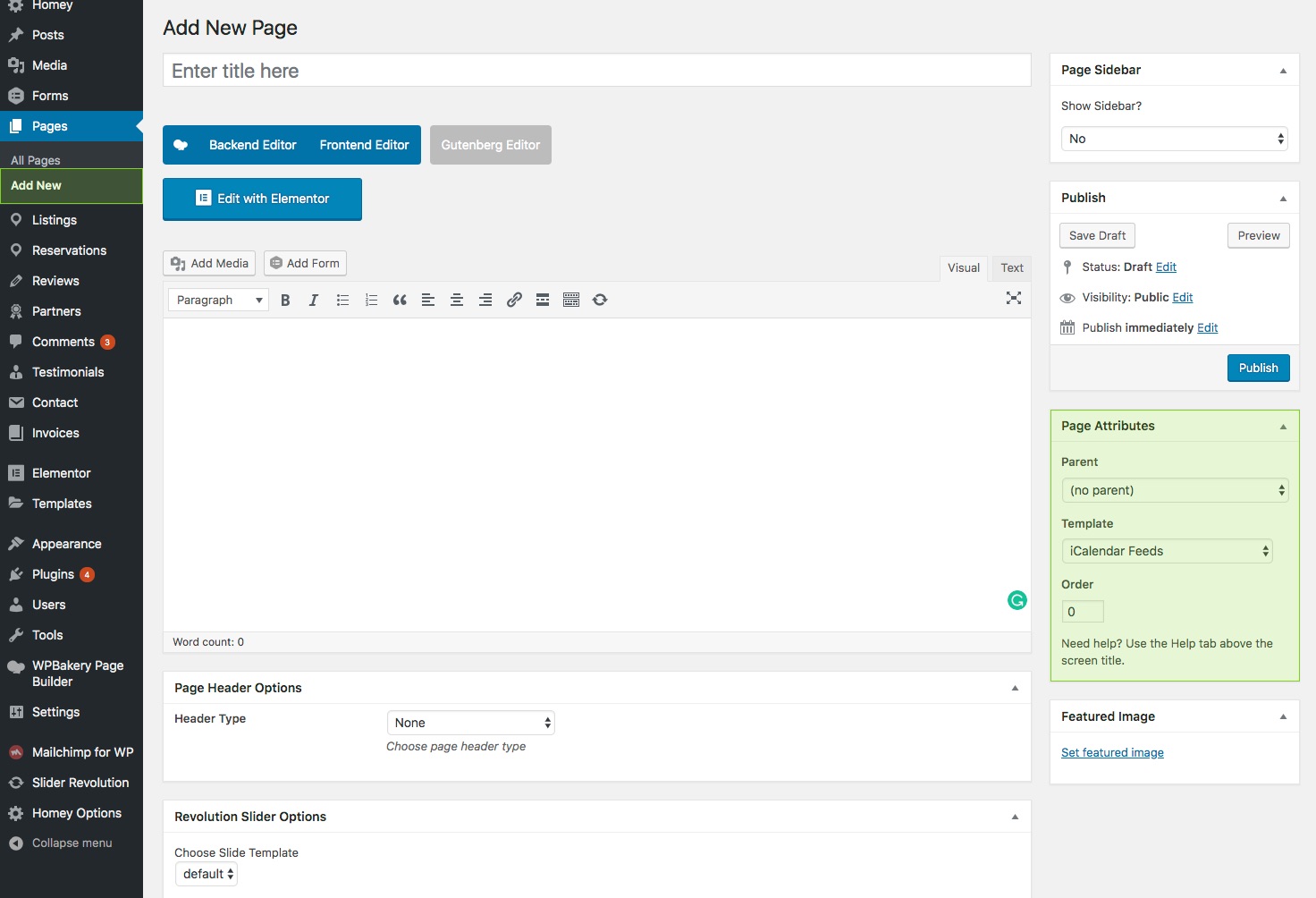Click the Backend Editor button
Image resolution: width=1316 pixels, height=898 pixels.
252,145
